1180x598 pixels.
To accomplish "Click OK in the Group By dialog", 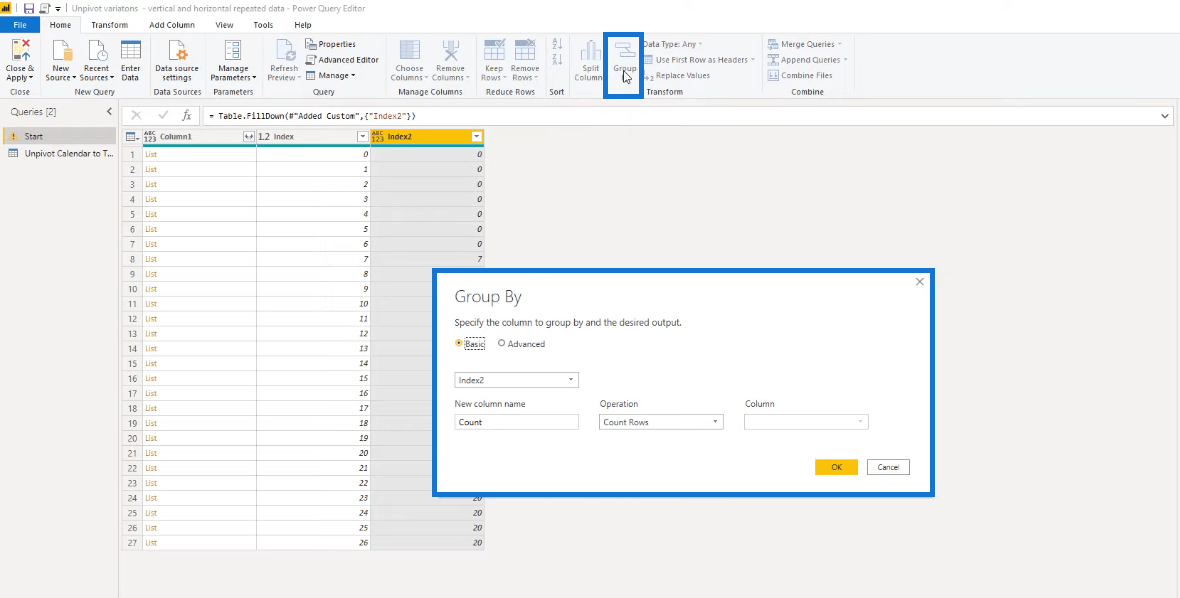I will click(836, 467).
